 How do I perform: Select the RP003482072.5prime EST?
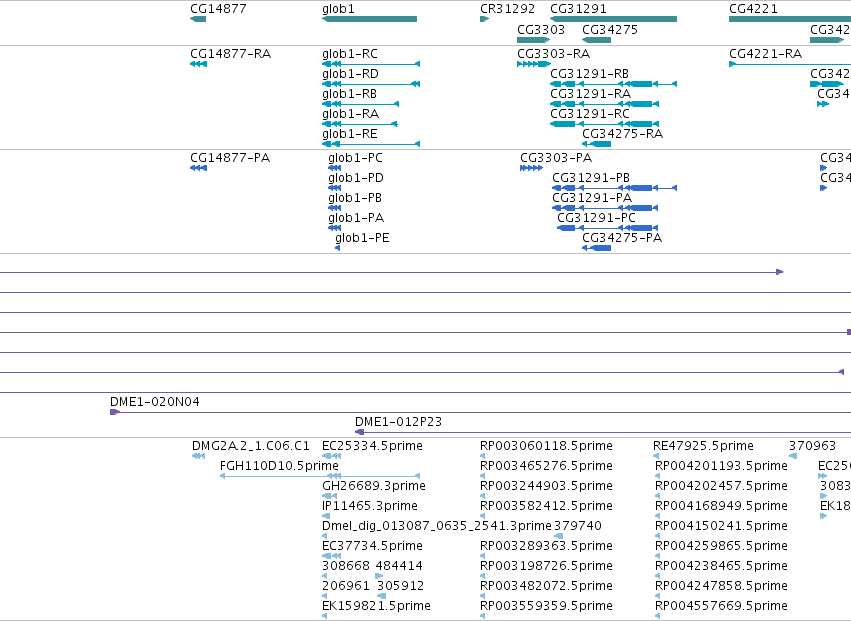click(547, 587)
